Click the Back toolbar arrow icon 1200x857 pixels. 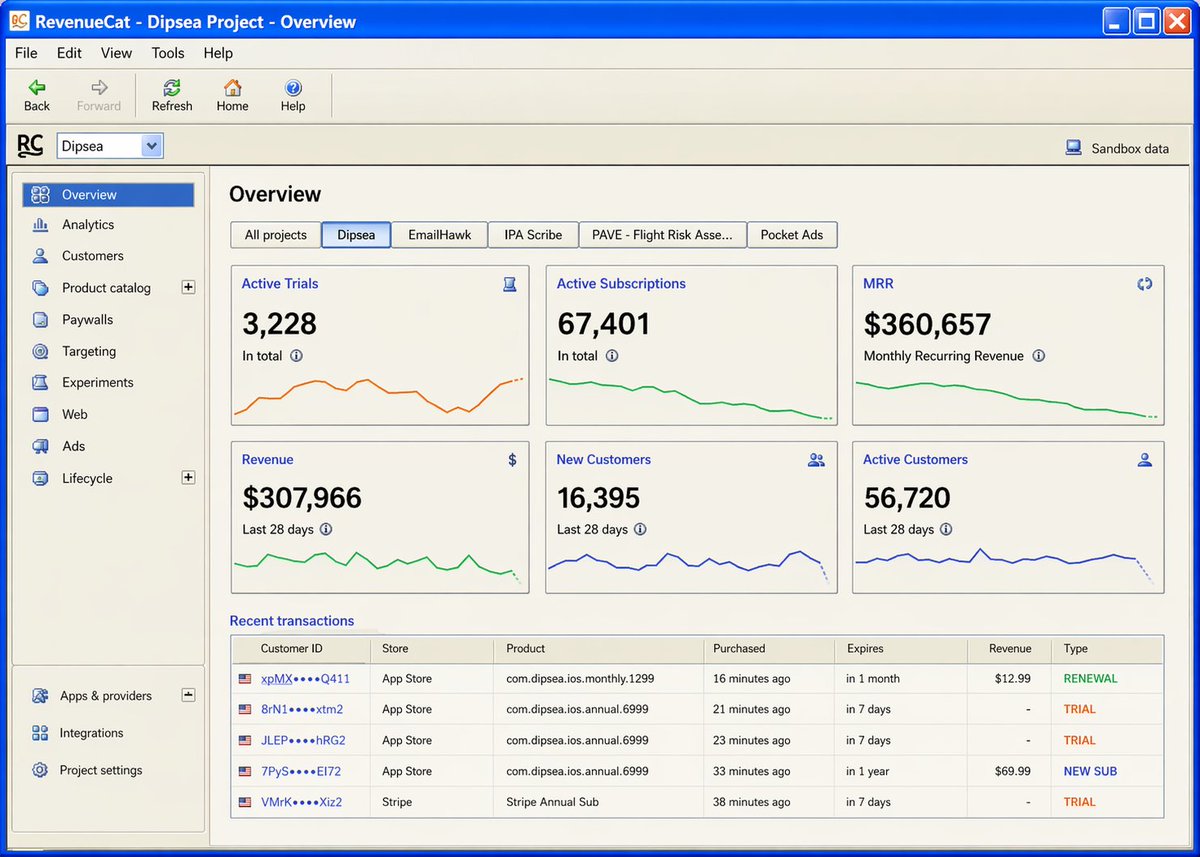point(37,87)
